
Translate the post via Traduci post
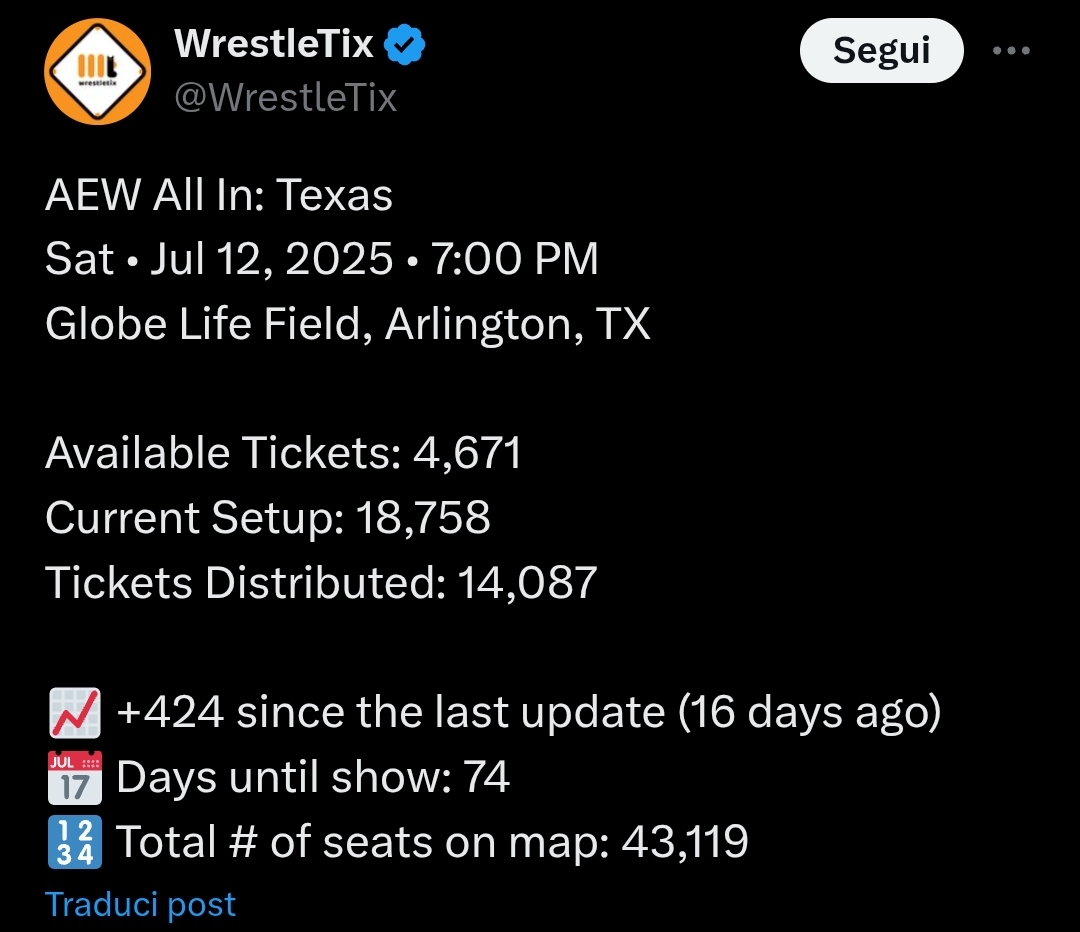coord(141,904)
